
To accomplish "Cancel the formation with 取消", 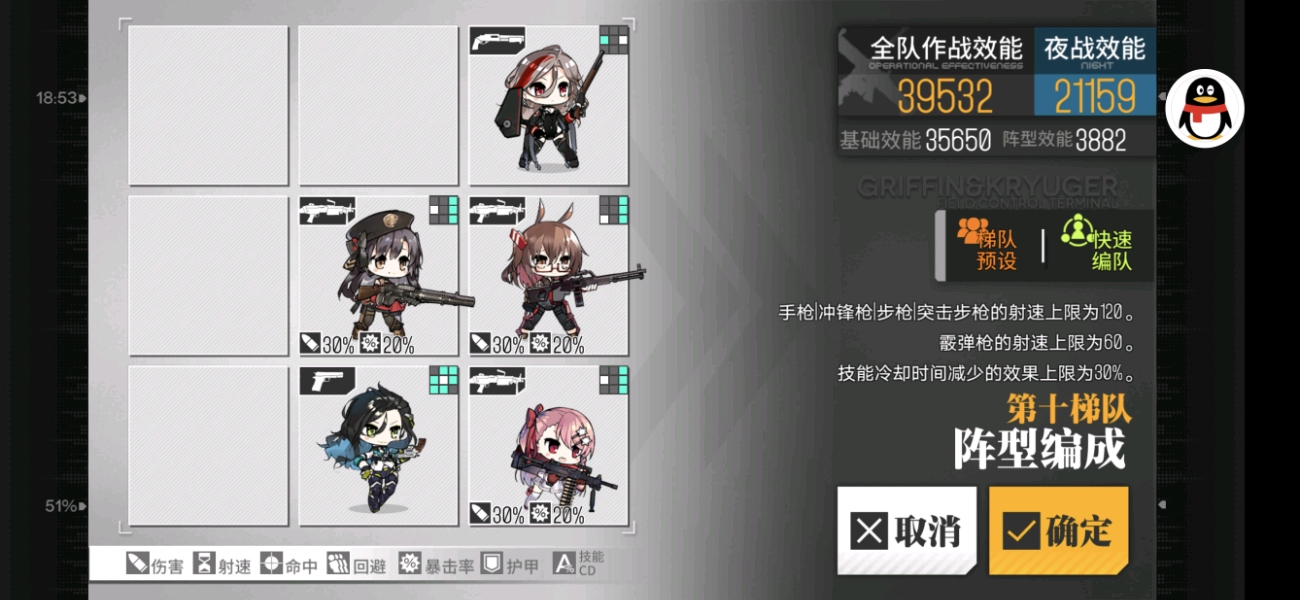I will [x=907, y=530].
